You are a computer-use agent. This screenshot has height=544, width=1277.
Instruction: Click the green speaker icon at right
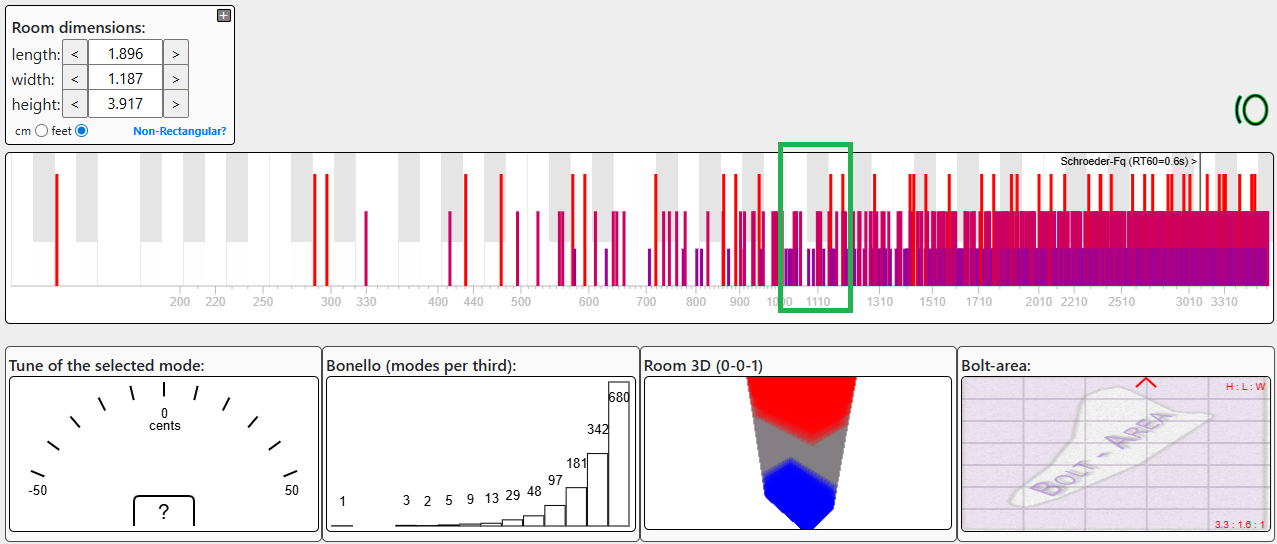(1251, 109)
